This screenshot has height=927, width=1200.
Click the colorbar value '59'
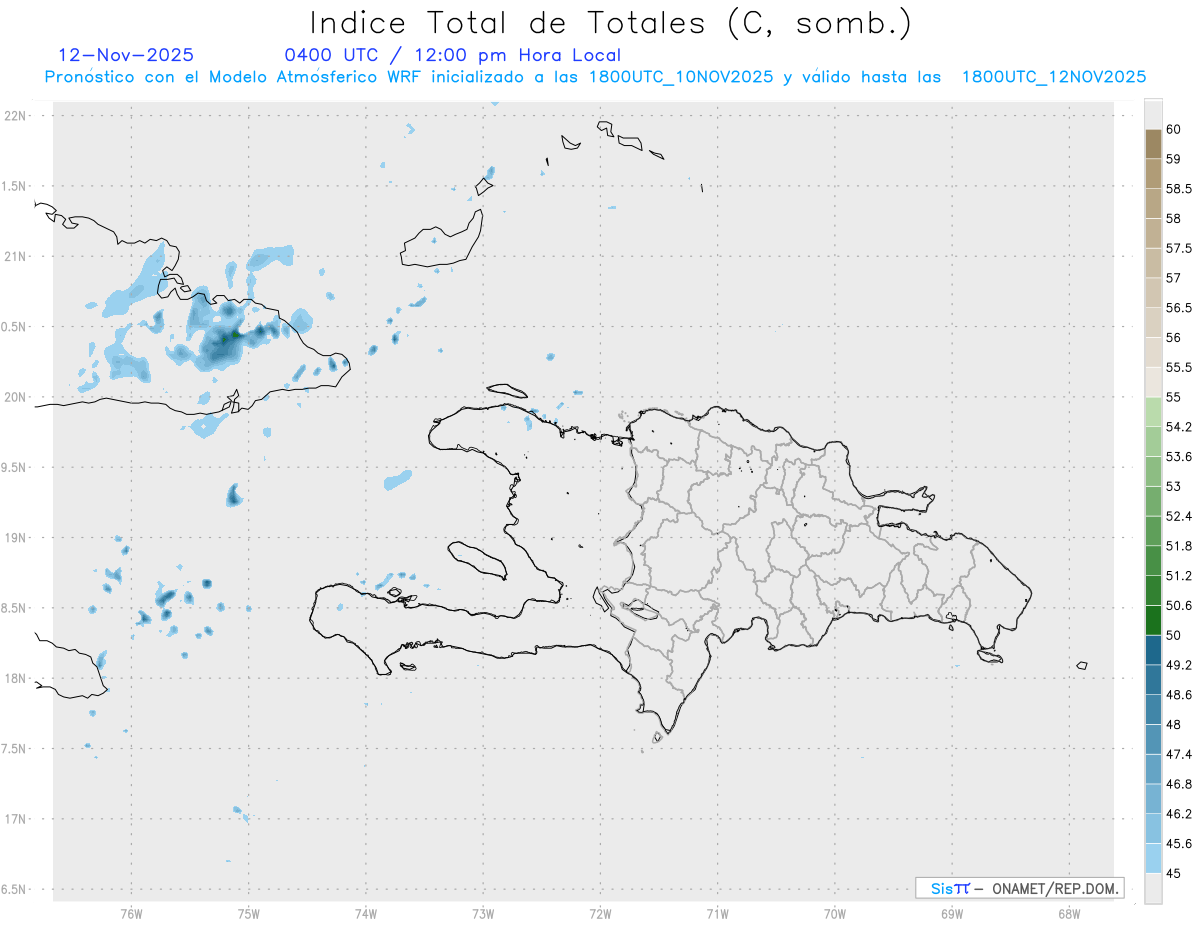click(1173, 159)
